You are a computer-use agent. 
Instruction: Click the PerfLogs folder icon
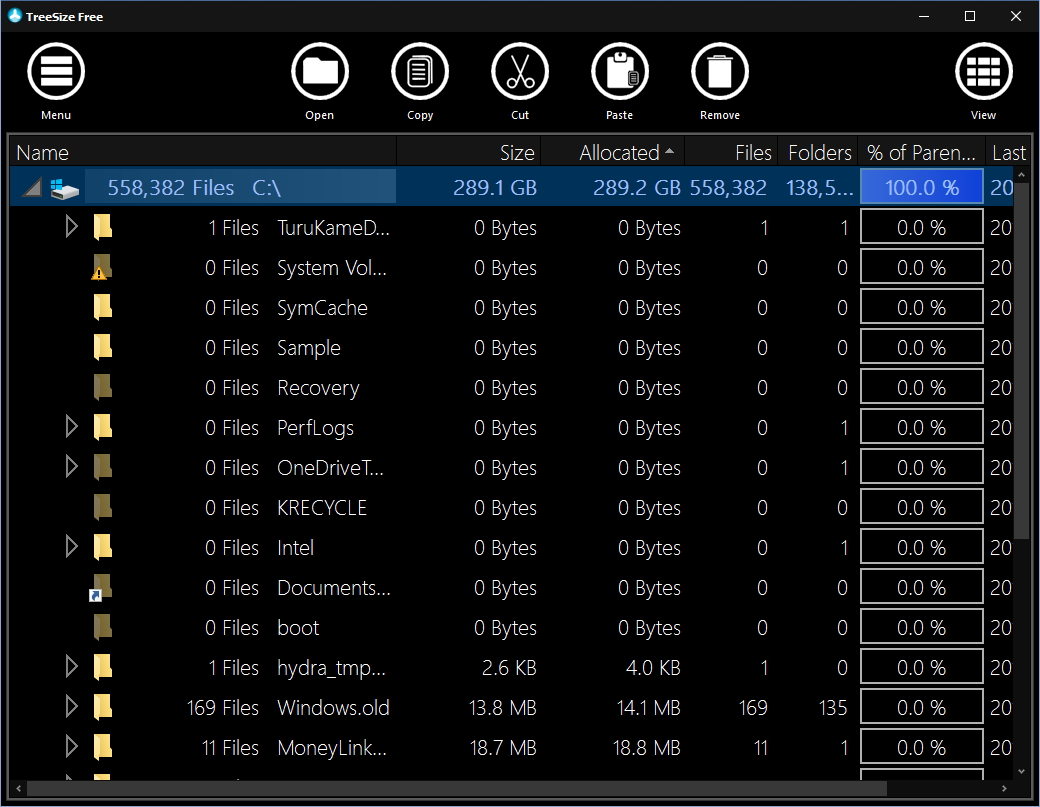102,428
